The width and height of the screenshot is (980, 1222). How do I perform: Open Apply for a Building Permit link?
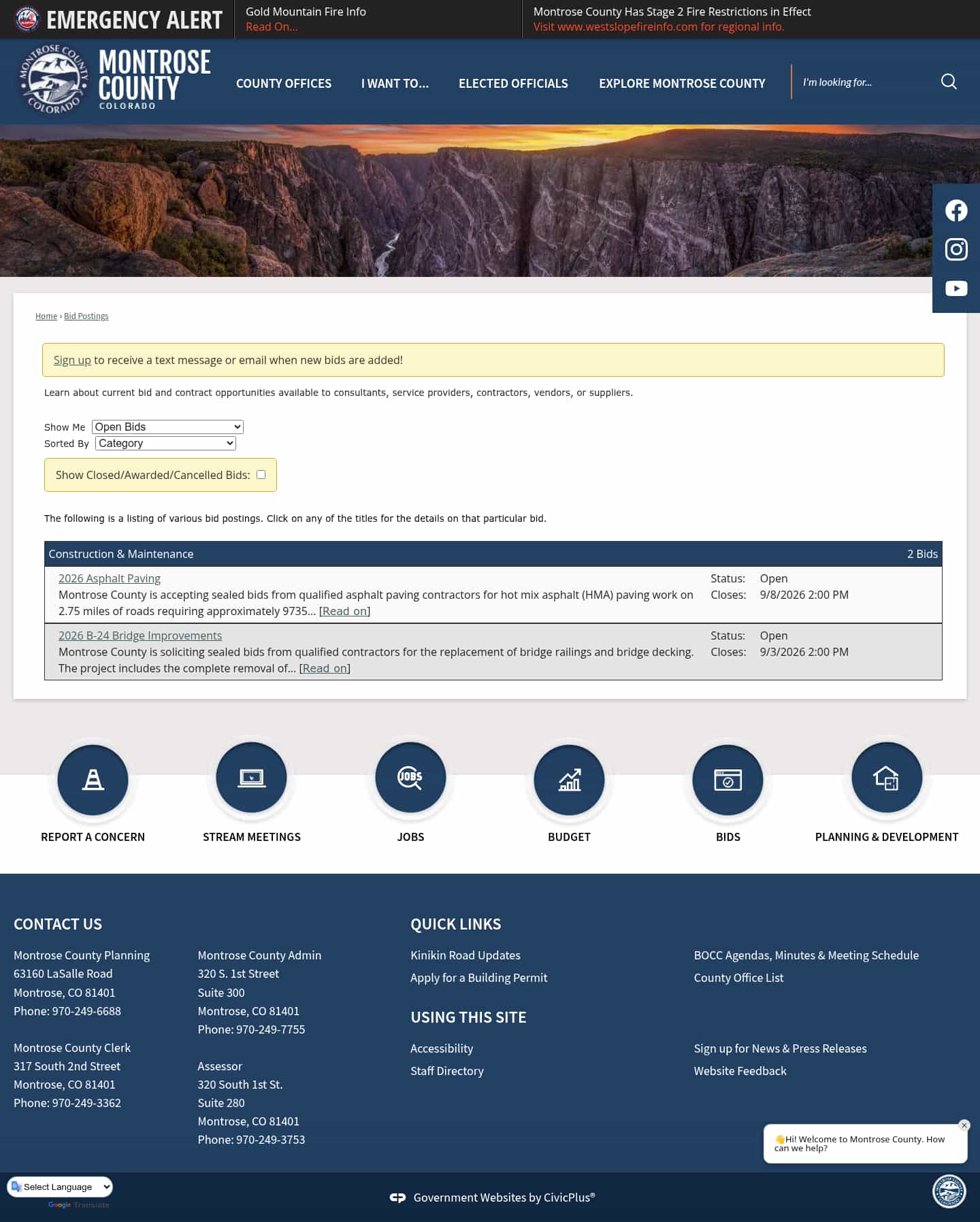click(478, 978)
